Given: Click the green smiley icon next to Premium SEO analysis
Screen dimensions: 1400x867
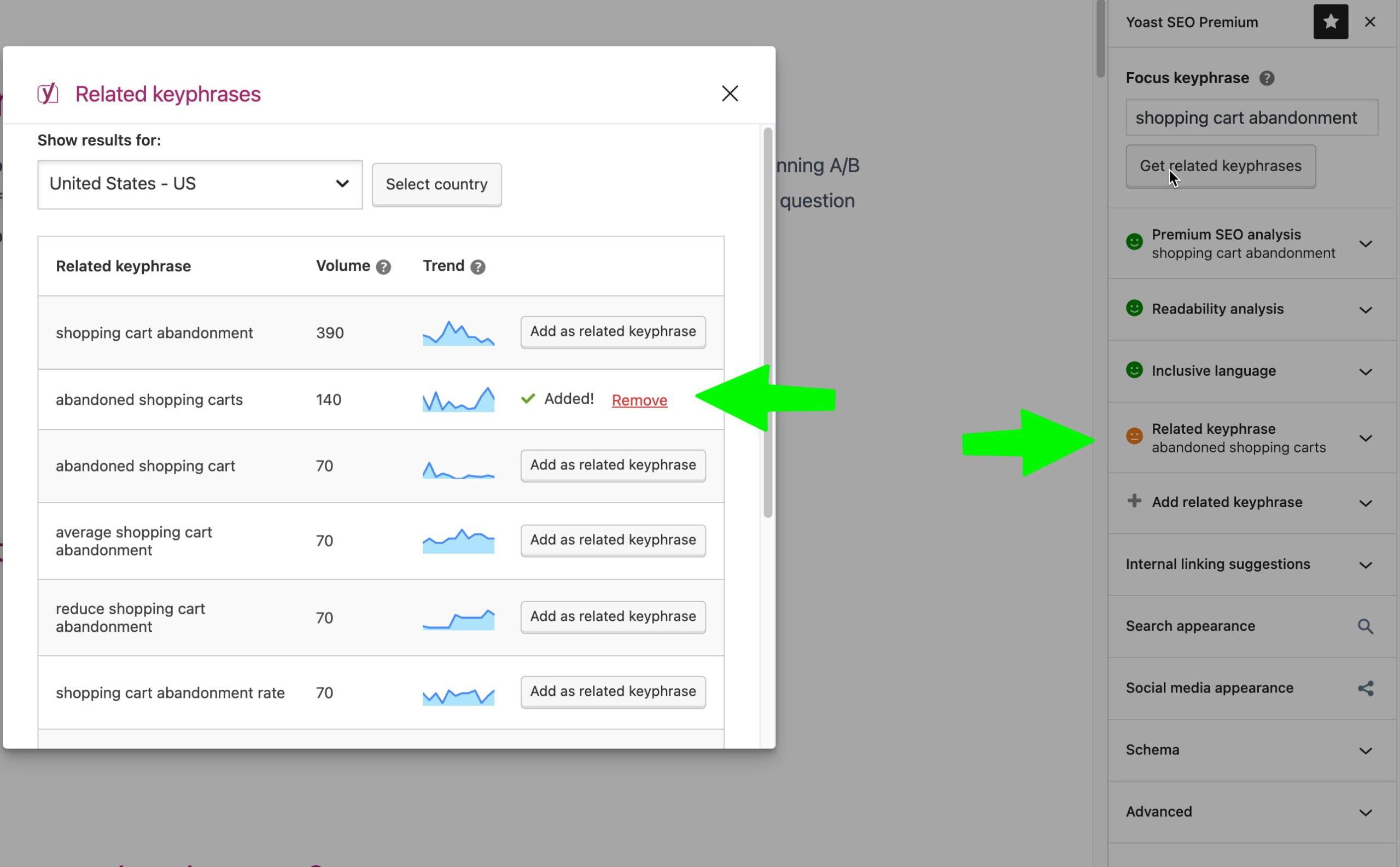Looking at the screenshot, I should tap(1135, 243).
